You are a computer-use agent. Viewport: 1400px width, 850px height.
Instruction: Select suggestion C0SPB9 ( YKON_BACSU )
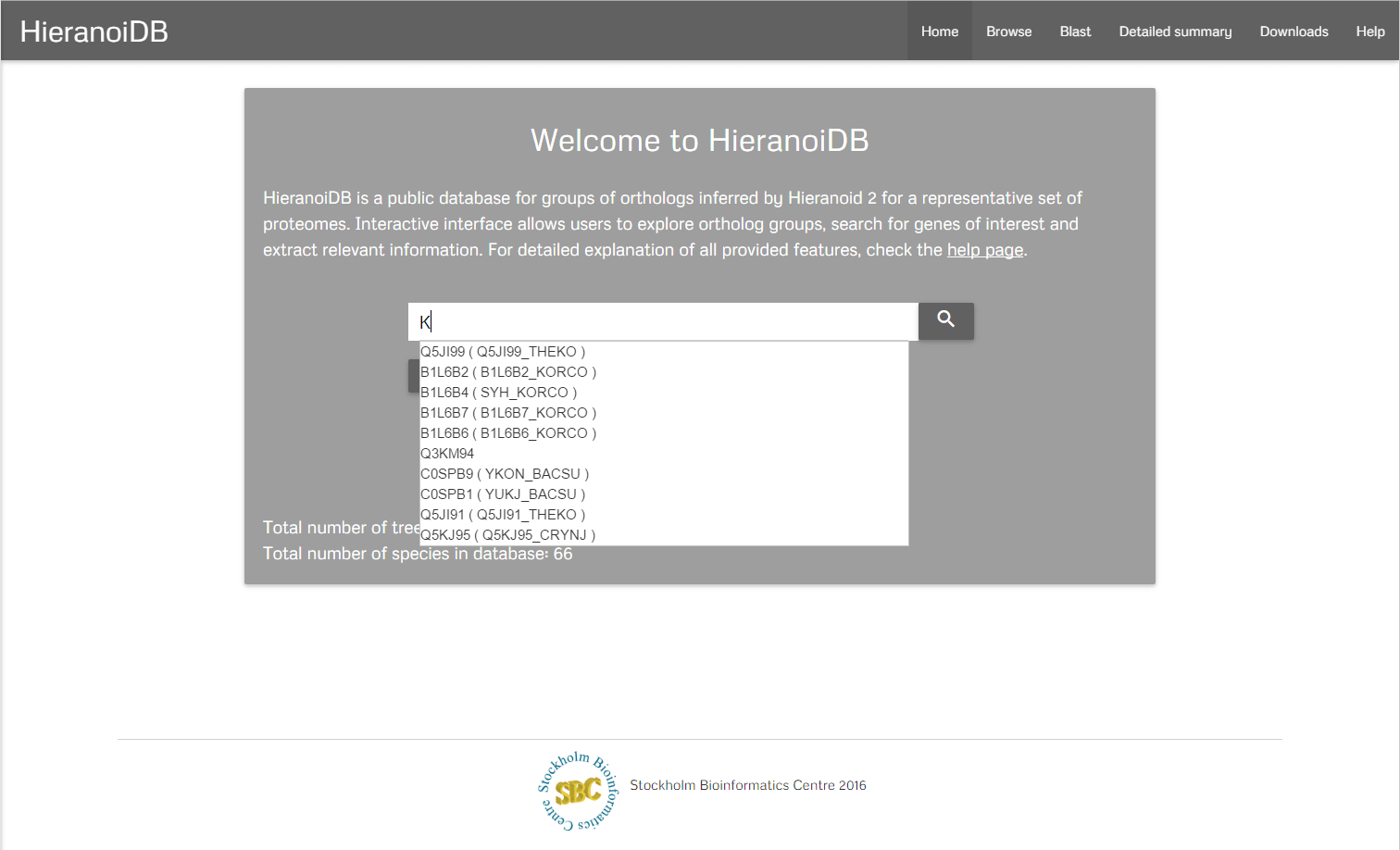[664, 474]
